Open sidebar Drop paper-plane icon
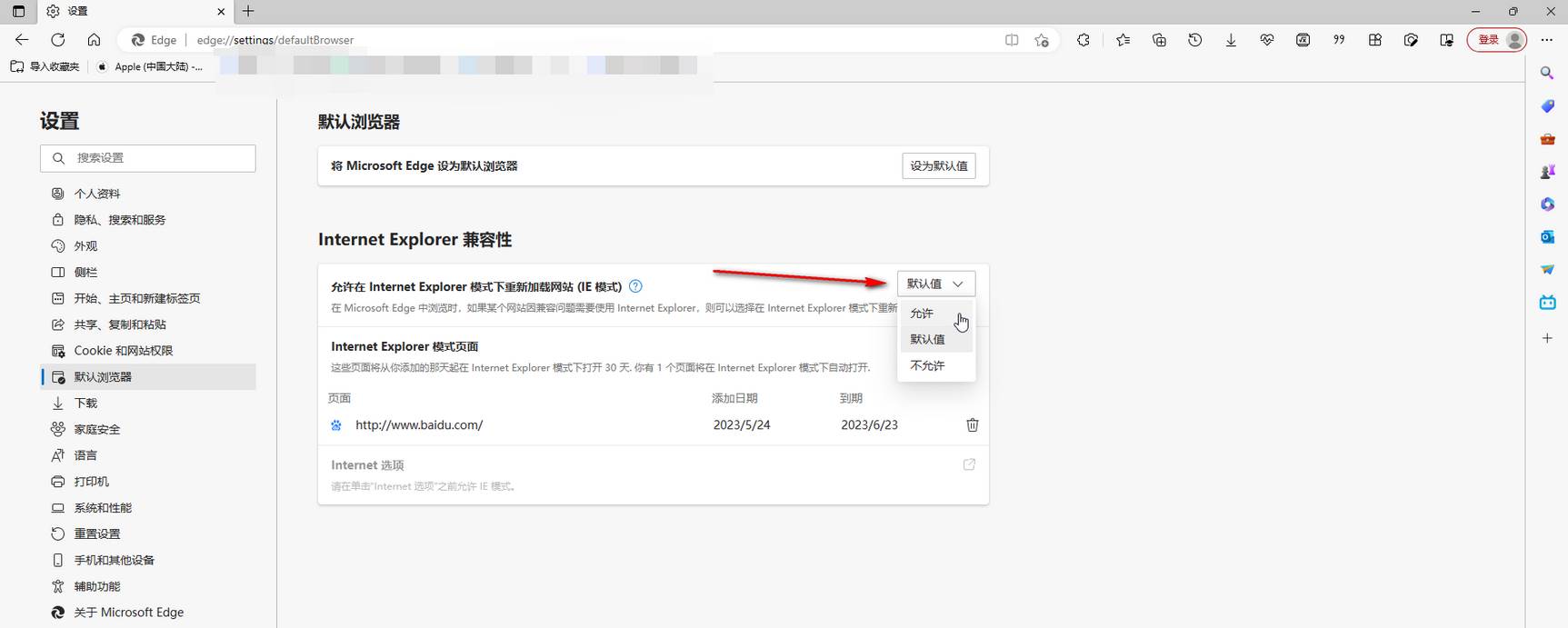The width and height of the screenshot is (1568, 628). pos(1547,270)
